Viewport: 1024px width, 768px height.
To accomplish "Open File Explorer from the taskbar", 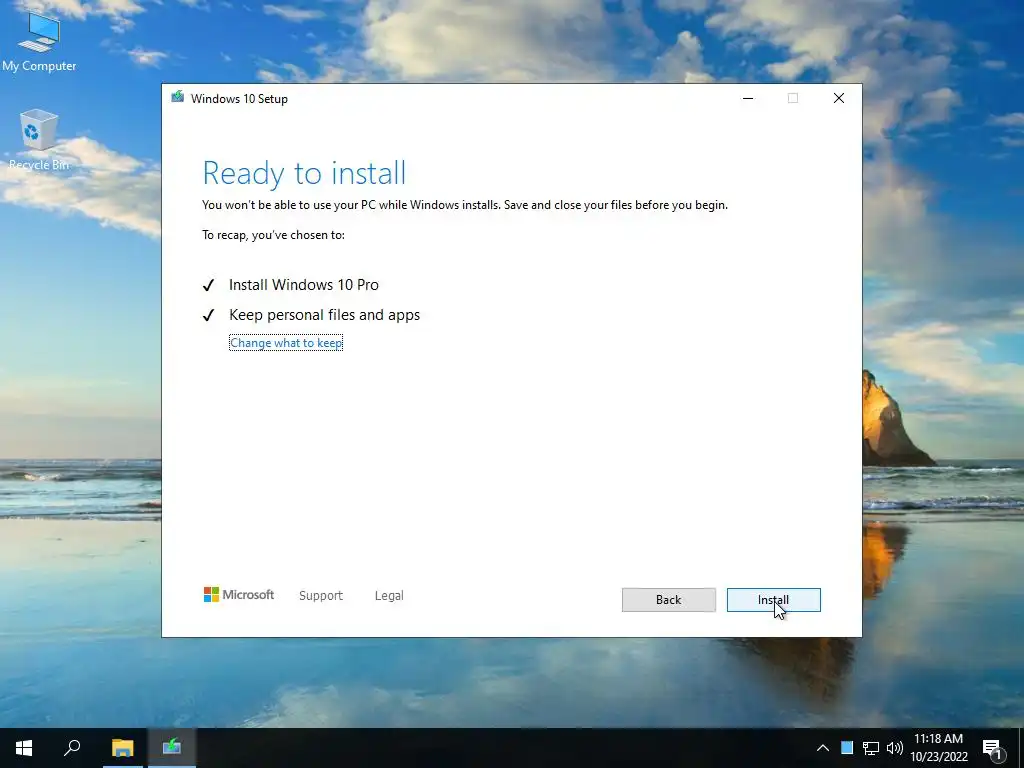I will [122, 748].
